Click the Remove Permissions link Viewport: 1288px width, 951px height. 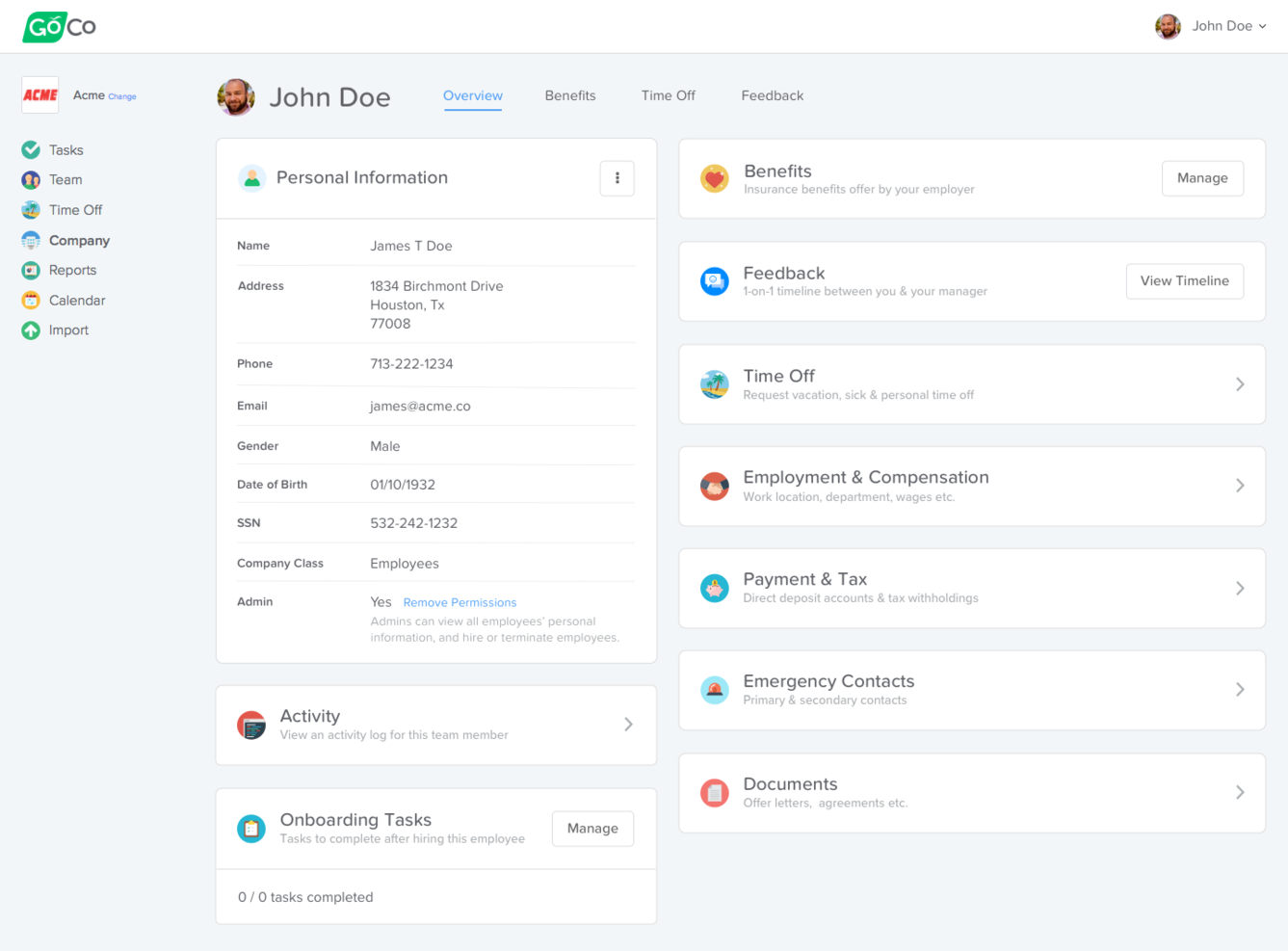pyautogui.click(x=460, y=602)
